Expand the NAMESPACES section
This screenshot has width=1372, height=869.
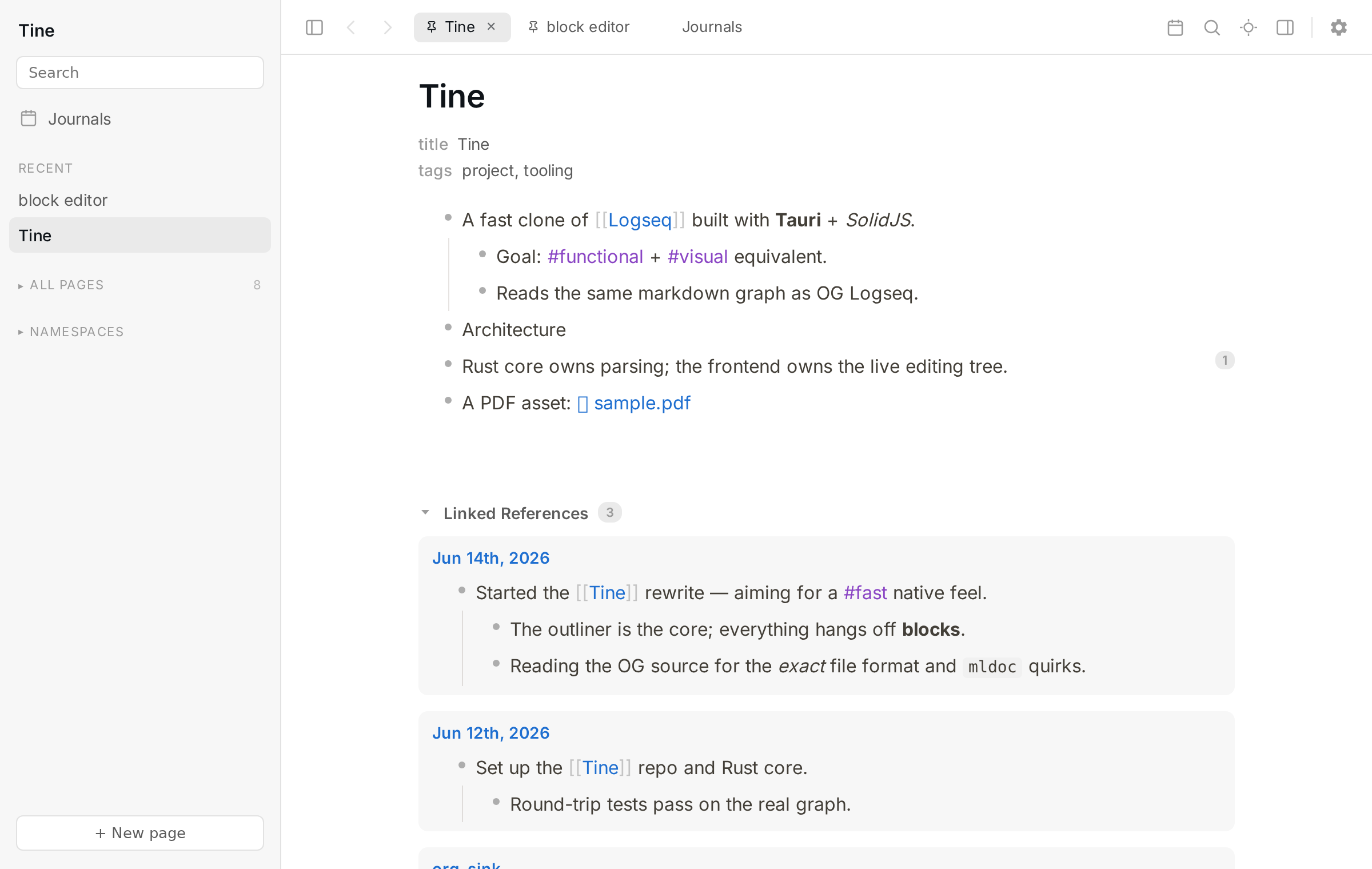pos(70,332)
